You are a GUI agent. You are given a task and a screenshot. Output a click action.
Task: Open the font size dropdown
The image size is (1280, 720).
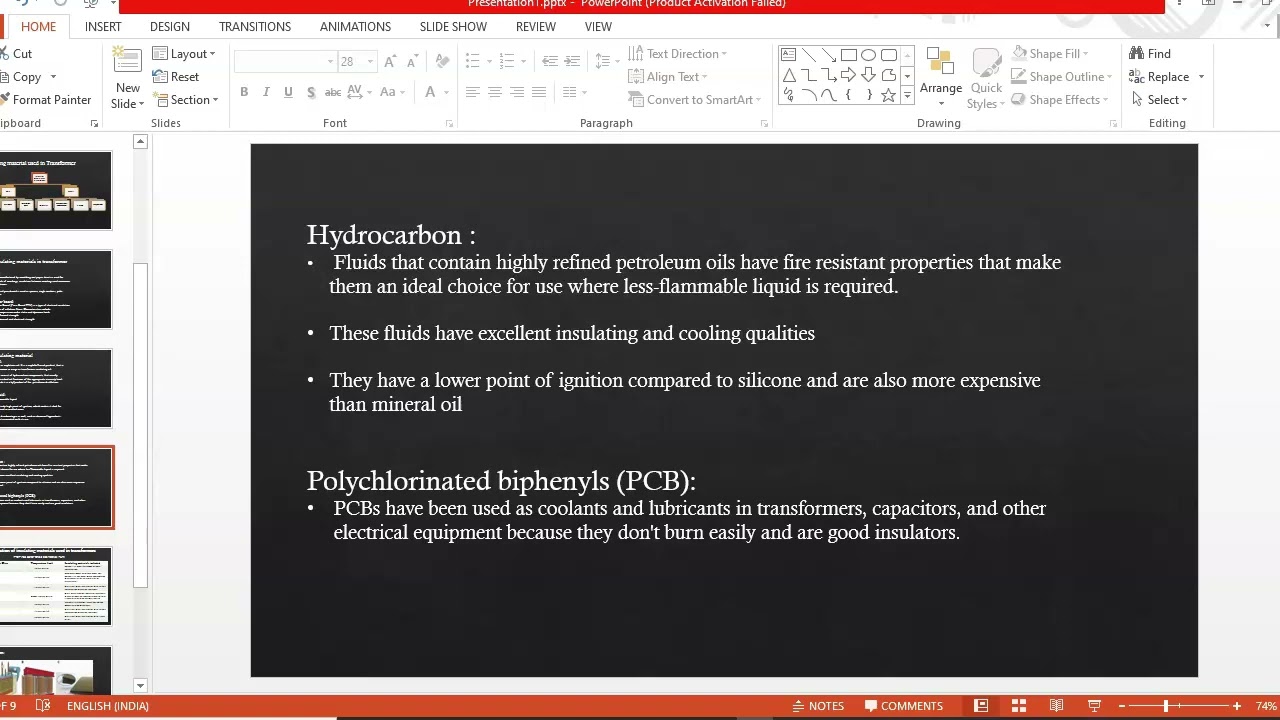[369, 62]
